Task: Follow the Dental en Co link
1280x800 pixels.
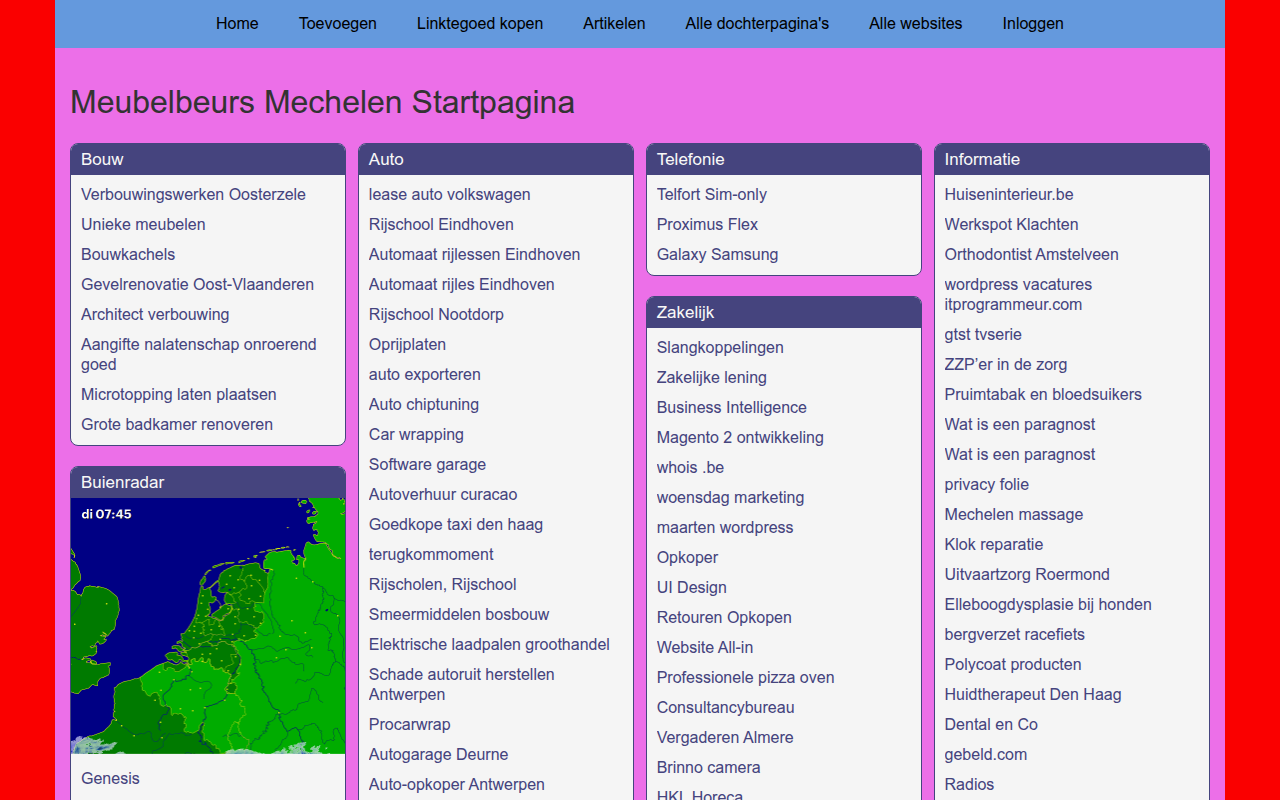Action: pos(991,724)
